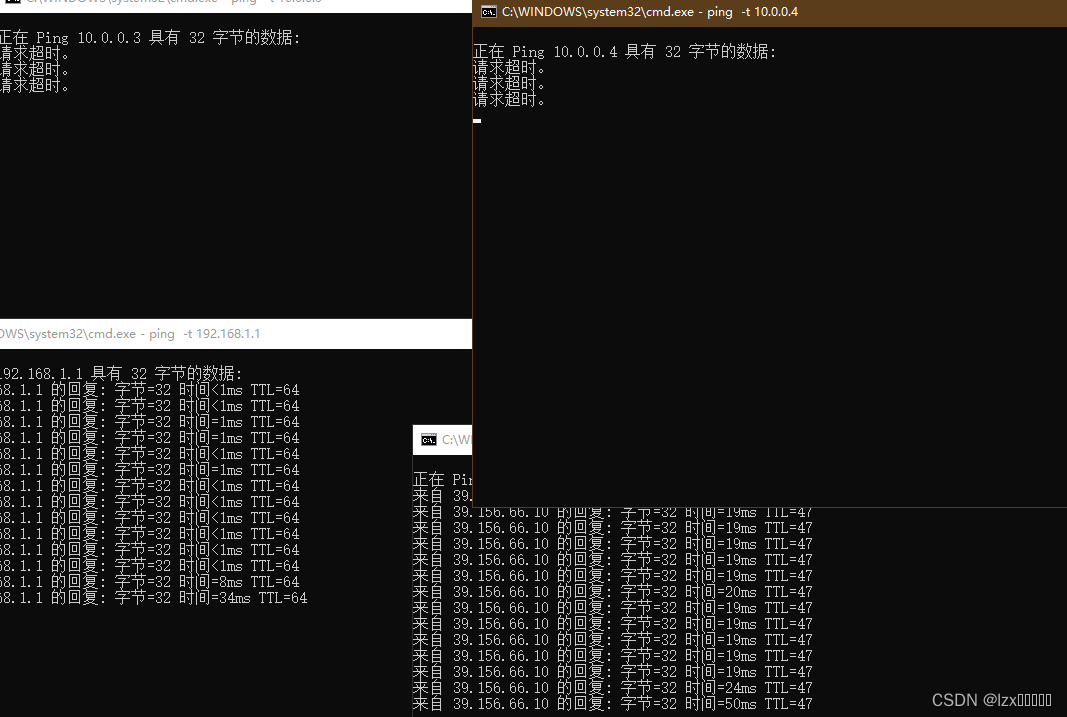The image size is (1067, 717).
Task: Click the cmd icon on the 10.0.0.4 window
Action: [489, 13]
